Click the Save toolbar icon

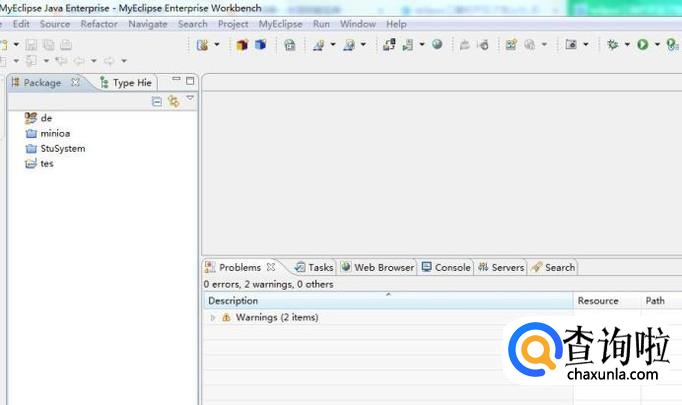pos(31,45)
